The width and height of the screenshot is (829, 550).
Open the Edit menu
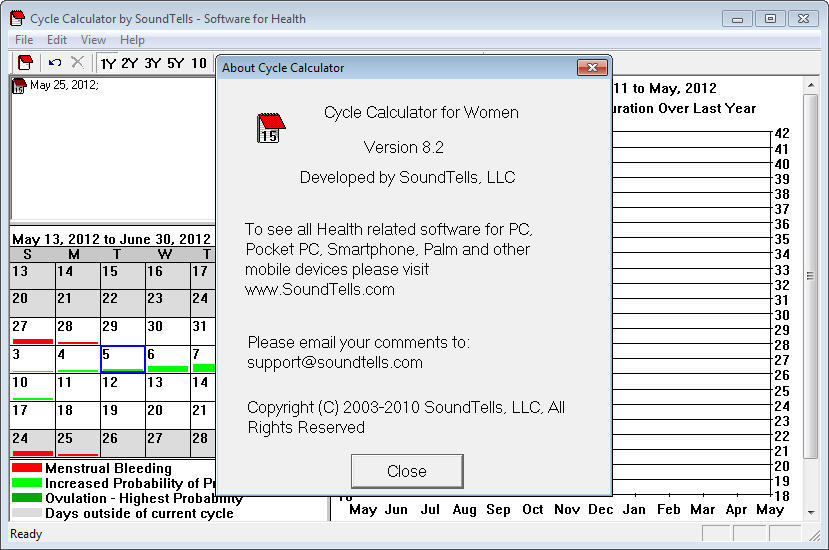(57, 40)
